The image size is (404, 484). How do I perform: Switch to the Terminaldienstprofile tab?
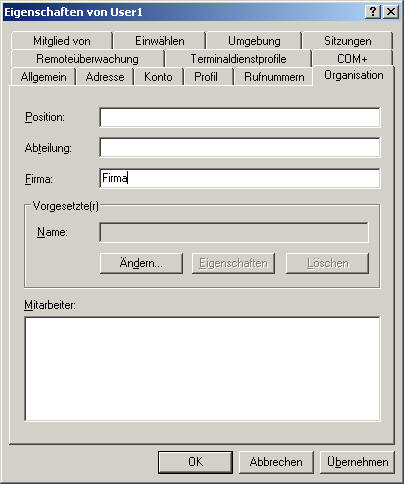click(x=238, y=59)
